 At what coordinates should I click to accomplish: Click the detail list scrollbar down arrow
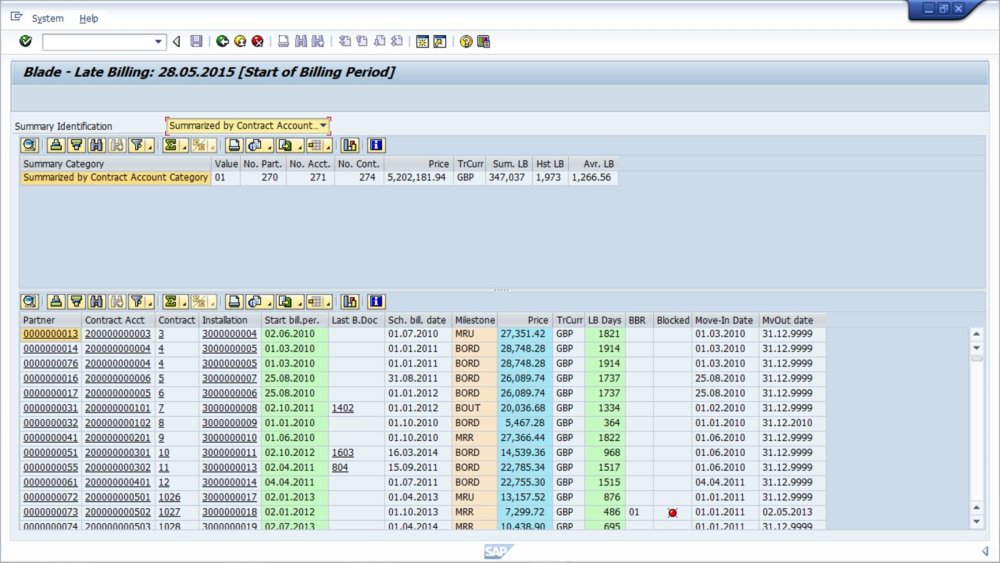[977, 521]
